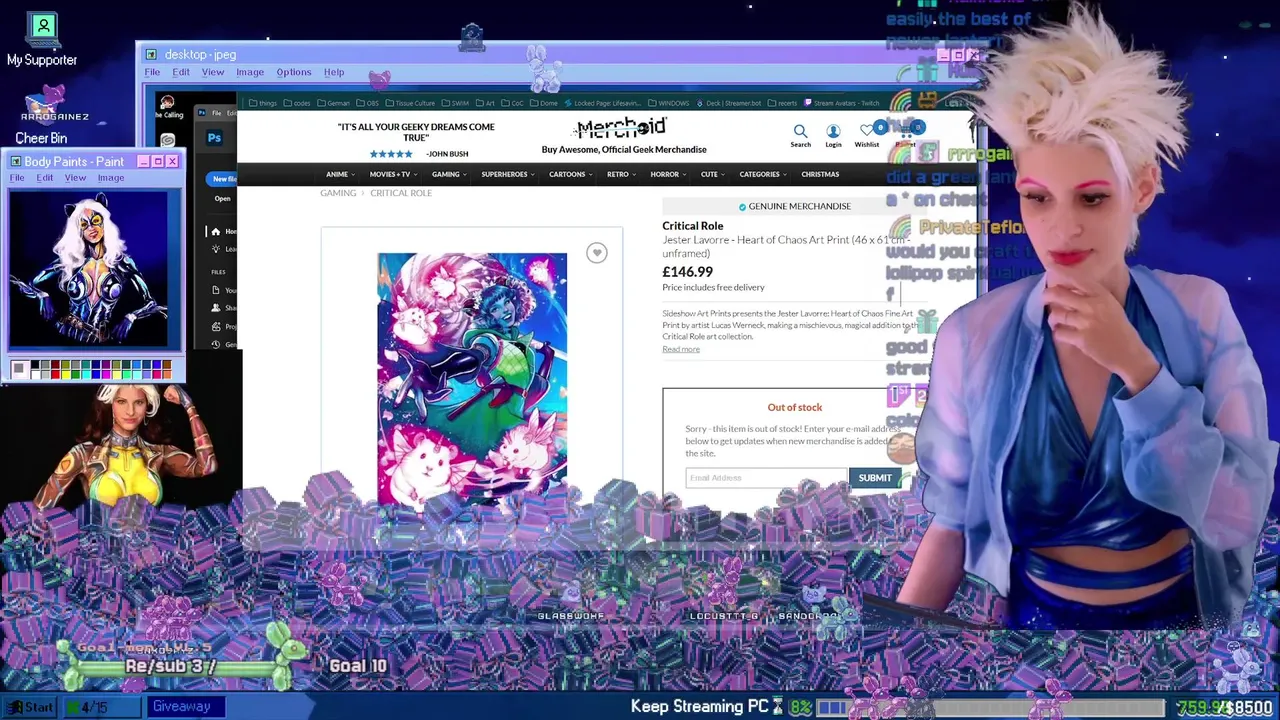Click the CHRISTMAS navigation link
This screenshot has width=1280, height=720.
[x=820, y=174]
